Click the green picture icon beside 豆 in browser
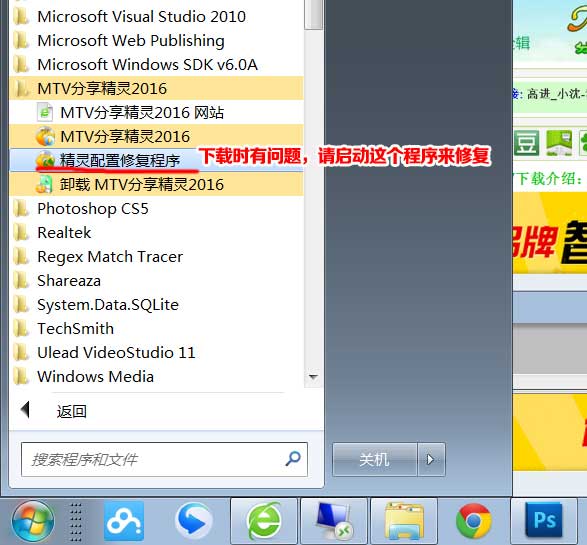 559,143
